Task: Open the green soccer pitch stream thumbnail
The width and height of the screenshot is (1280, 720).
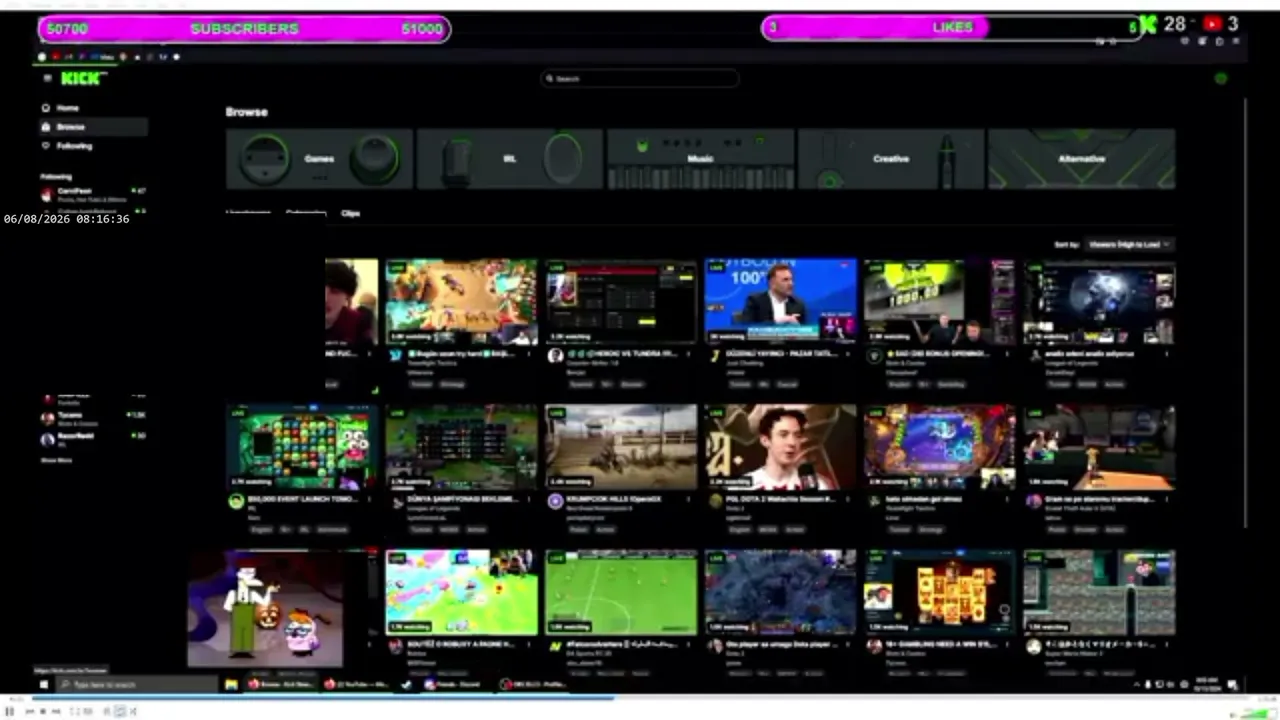Action: 621,592
